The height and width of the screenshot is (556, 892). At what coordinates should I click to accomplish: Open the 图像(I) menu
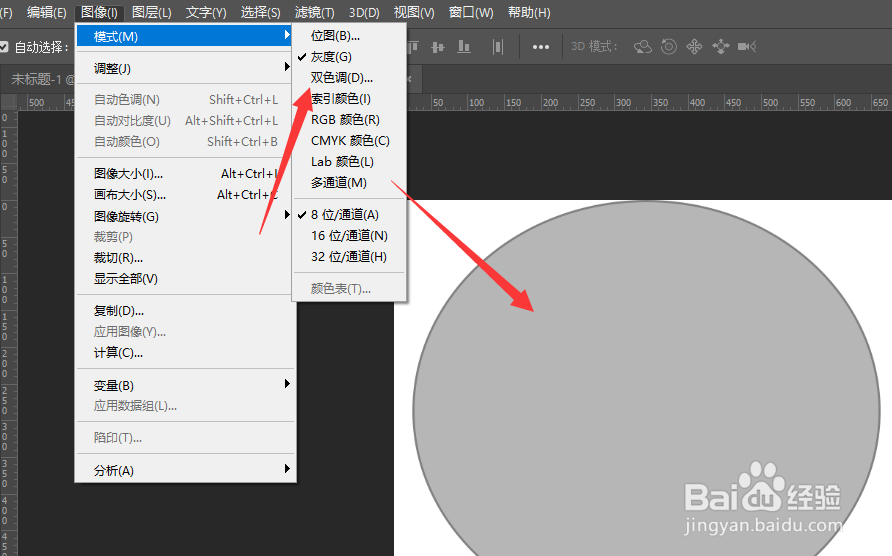pyautogui.click(x=99, y=13)
